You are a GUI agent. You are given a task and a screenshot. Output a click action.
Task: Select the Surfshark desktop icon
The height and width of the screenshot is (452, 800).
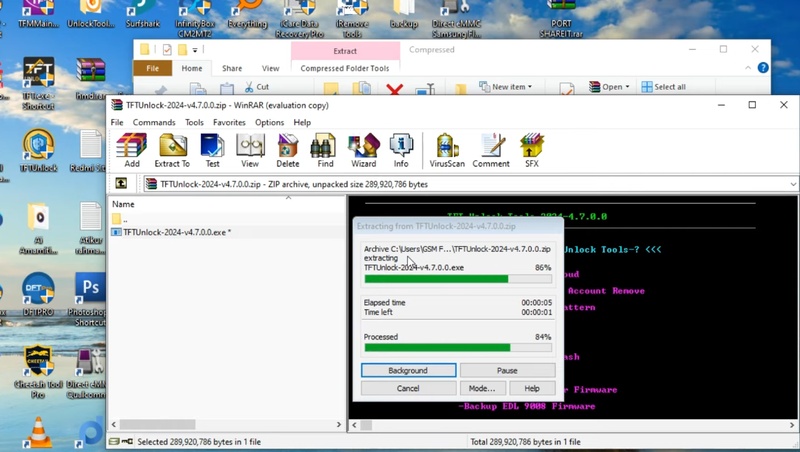[143, 14]
